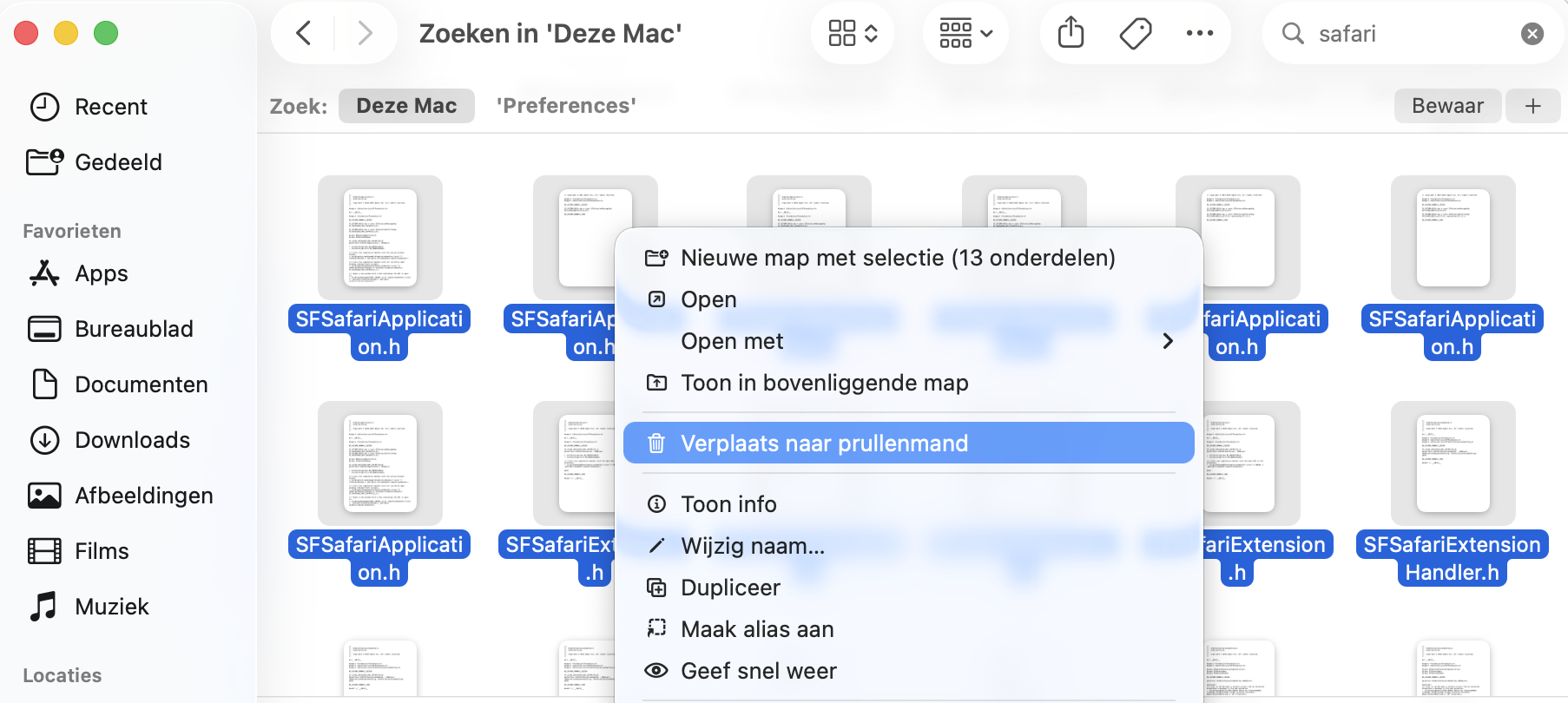This screenshot has width=1568, height=703.
Task: Click the back navigation arrow
Action: click(x=303, y=33)
